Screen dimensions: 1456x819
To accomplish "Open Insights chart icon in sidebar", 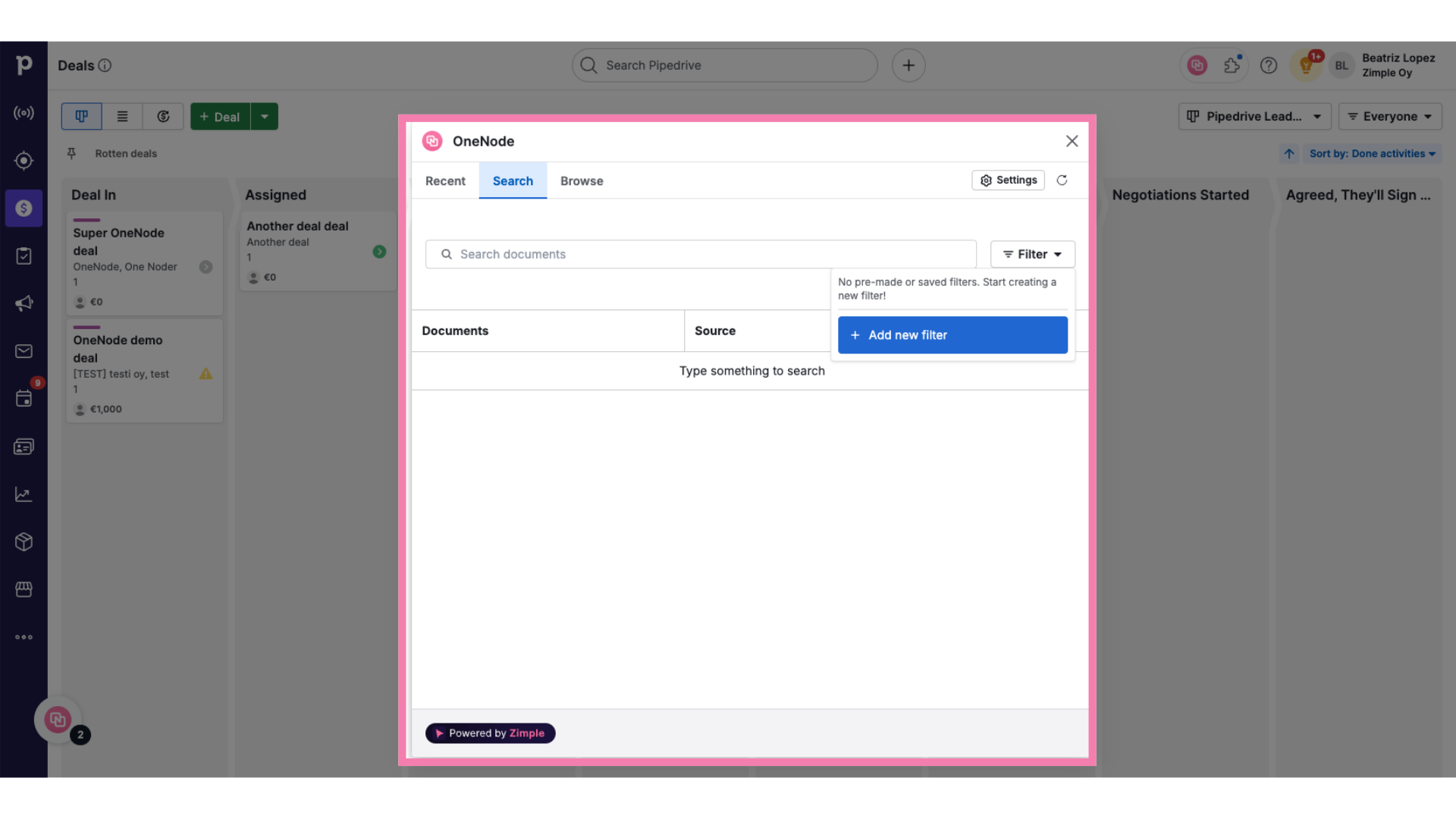I will (x=24, y=494).
